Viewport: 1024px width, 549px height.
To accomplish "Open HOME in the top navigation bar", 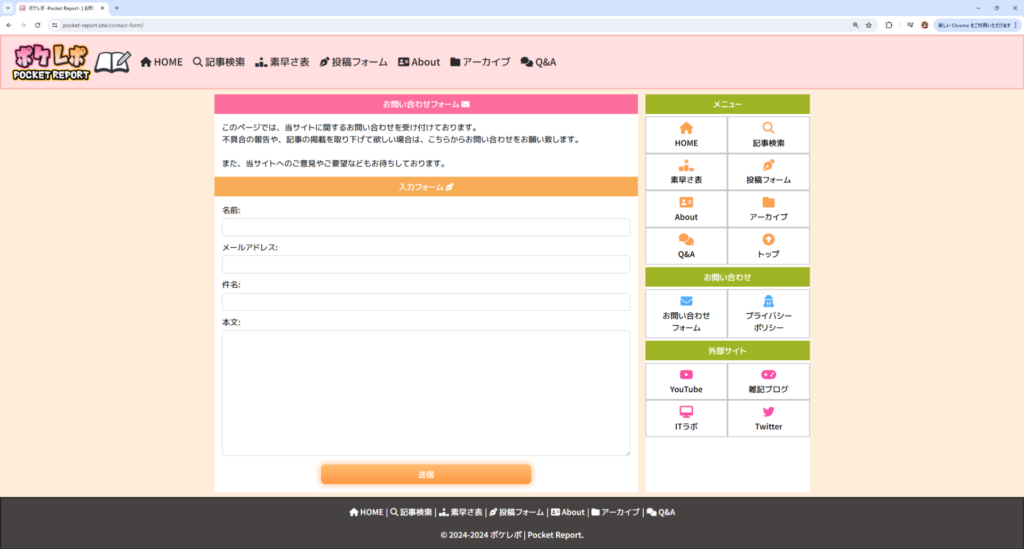I will [x=161, y=62].
